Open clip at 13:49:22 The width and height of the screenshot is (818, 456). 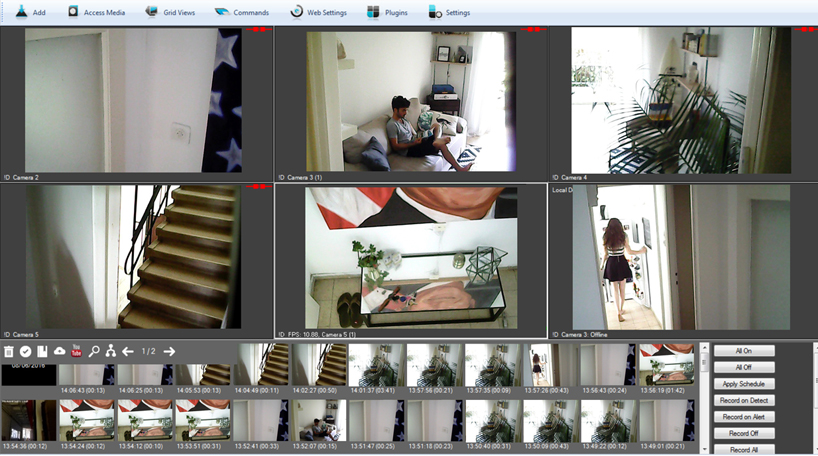point(608,421)
